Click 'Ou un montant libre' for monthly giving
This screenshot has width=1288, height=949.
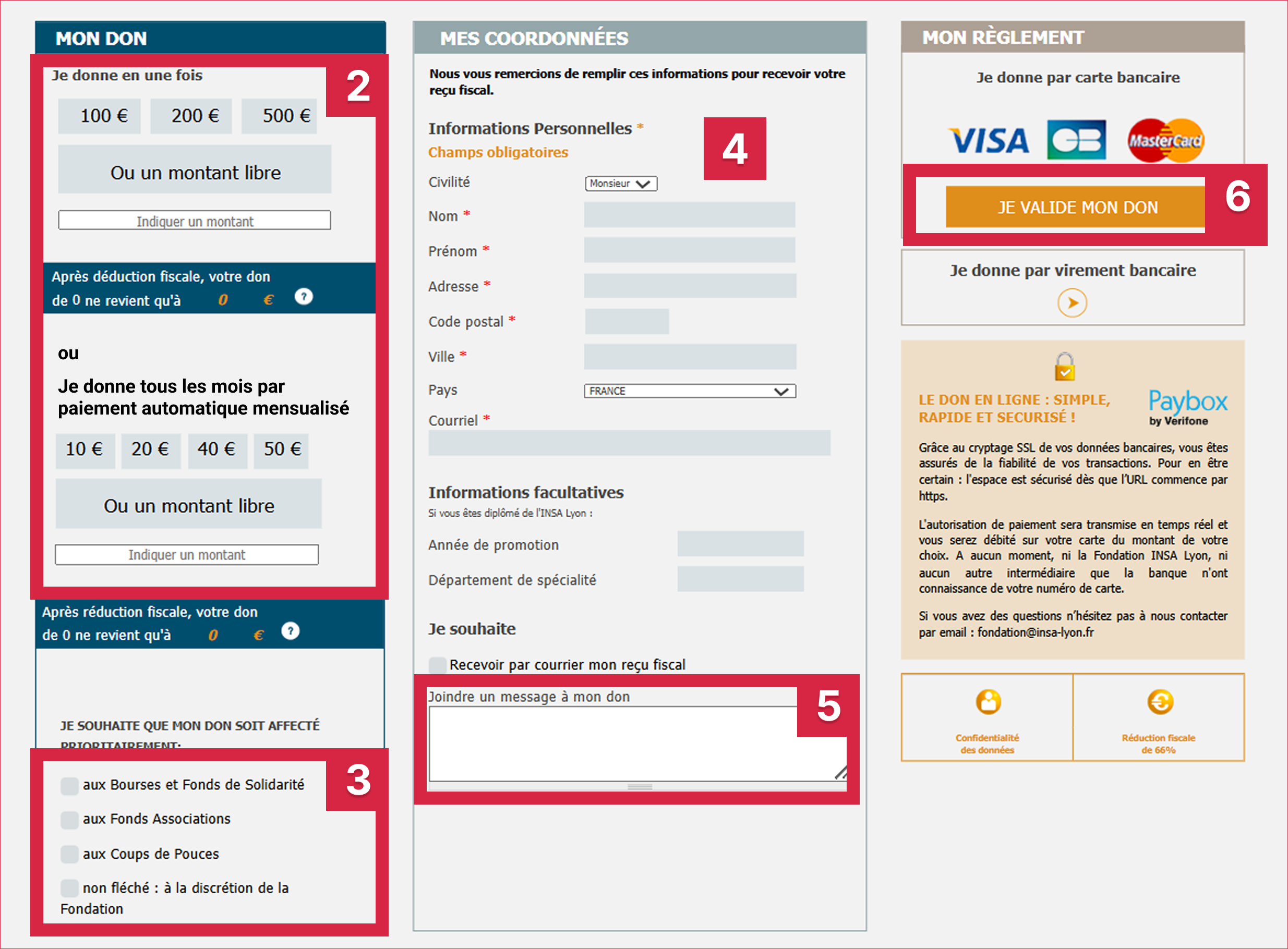pyautogui.click(x=188, y=505)
